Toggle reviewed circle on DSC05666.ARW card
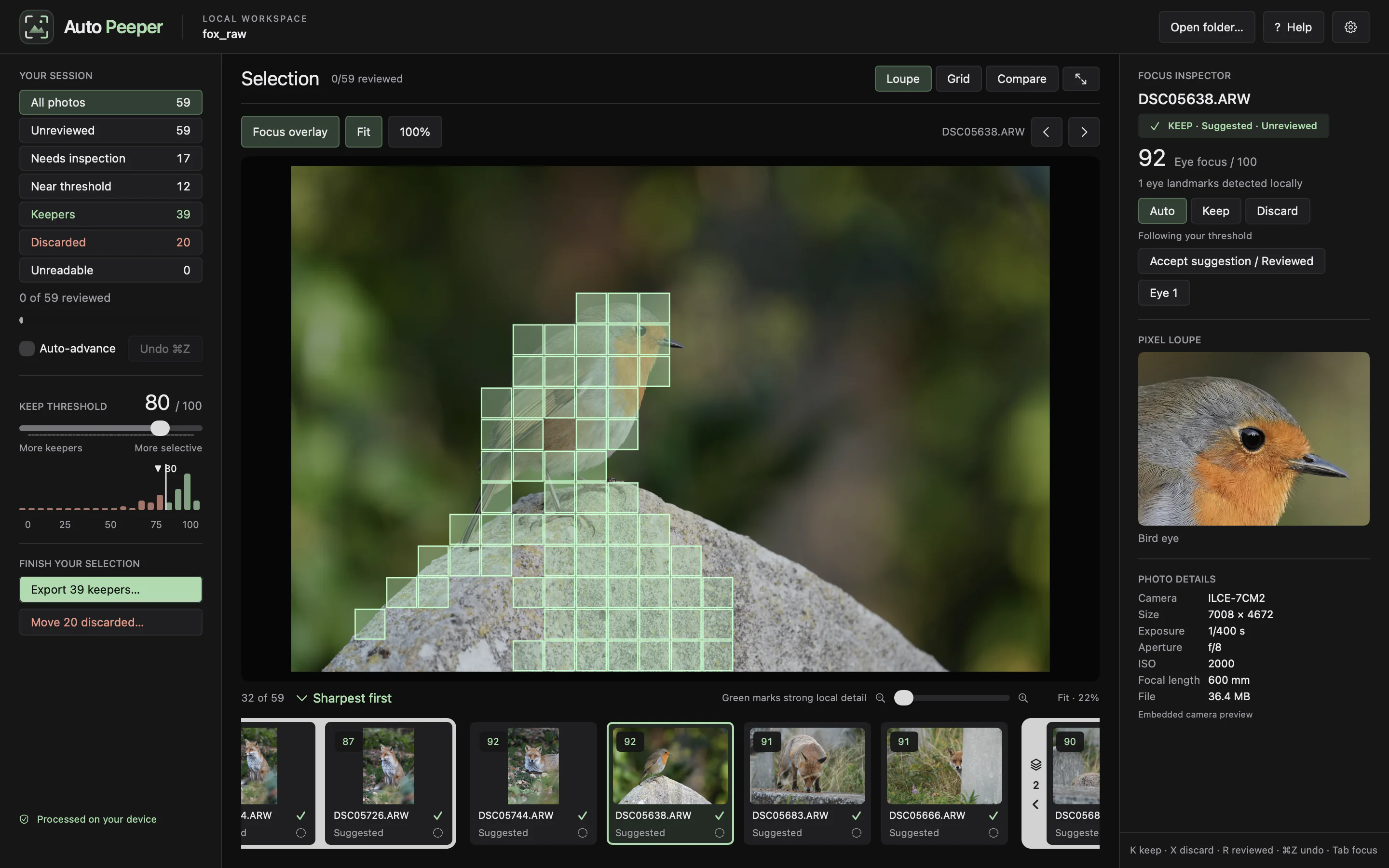Viewport: 1389px width, 868px height. click(x=993, y=832)
